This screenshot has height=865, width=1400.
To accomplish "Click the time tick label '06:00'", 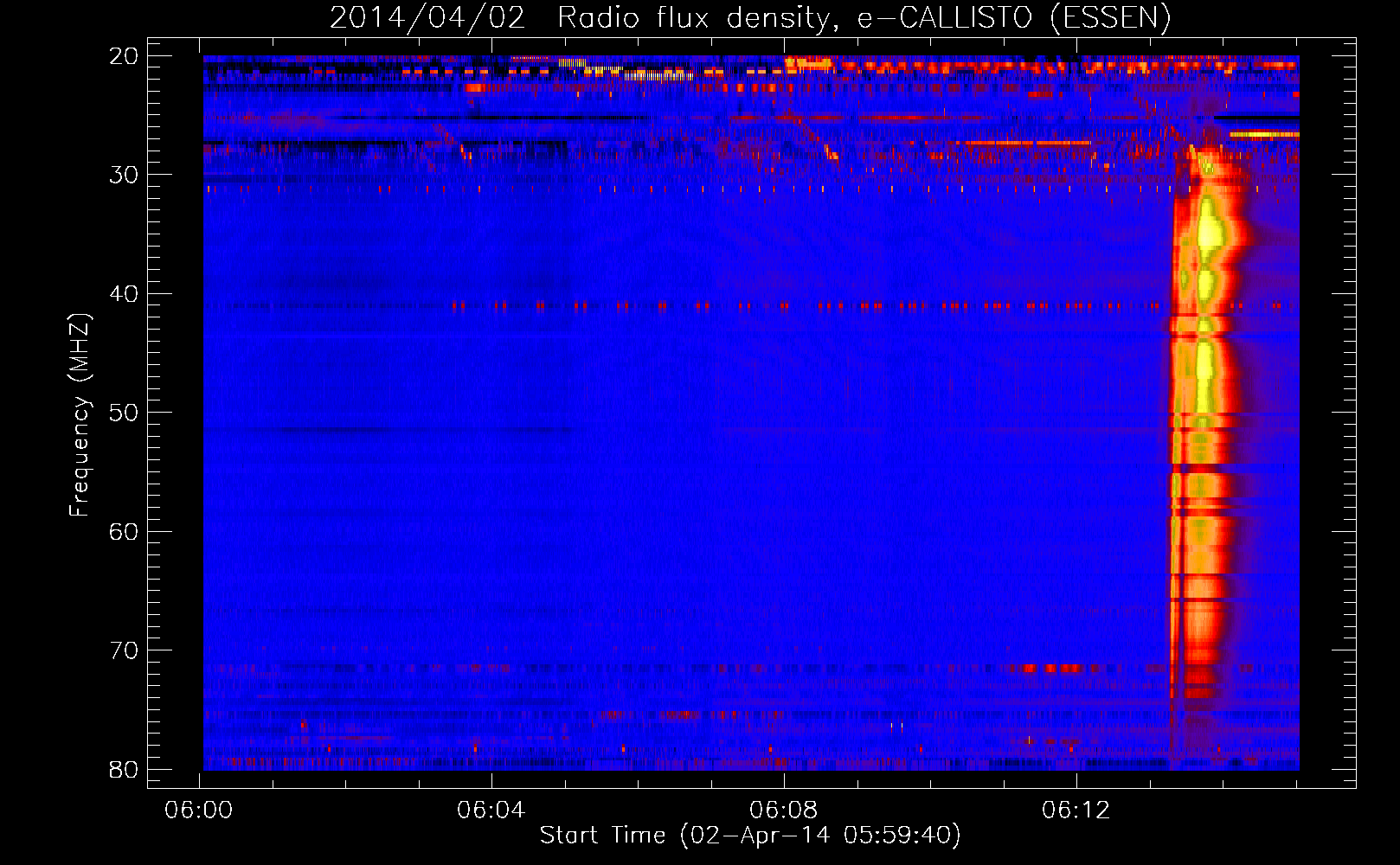I will pyautogui.click(x=199, y=811).
